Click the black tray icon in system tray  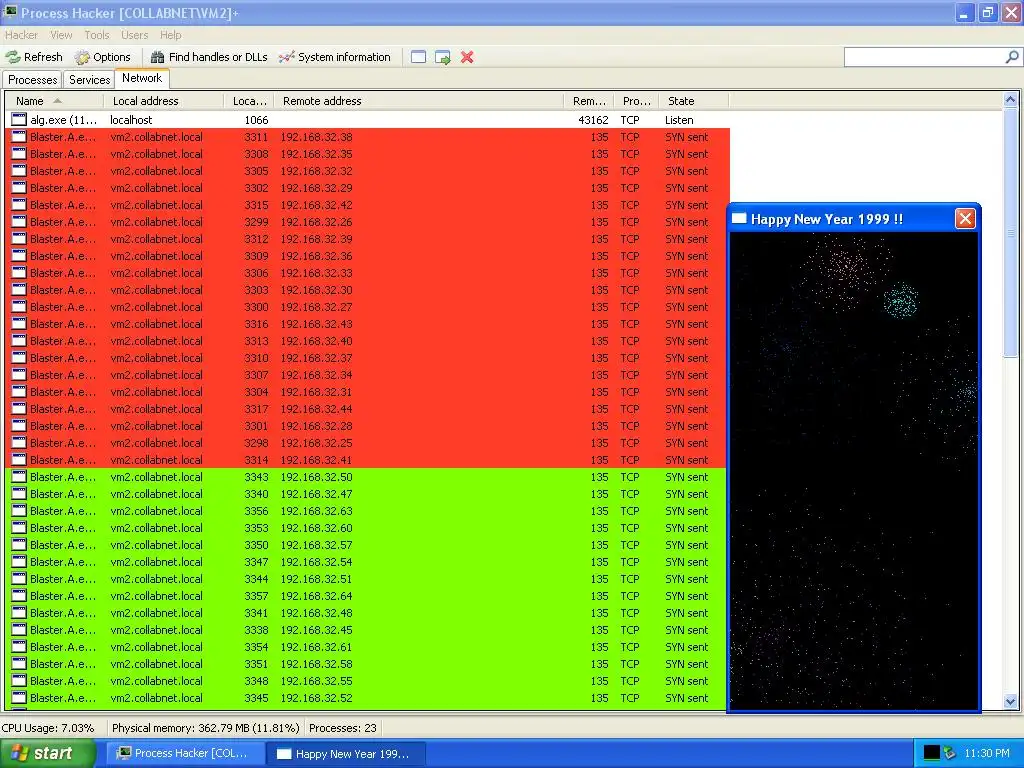(931, 753)
